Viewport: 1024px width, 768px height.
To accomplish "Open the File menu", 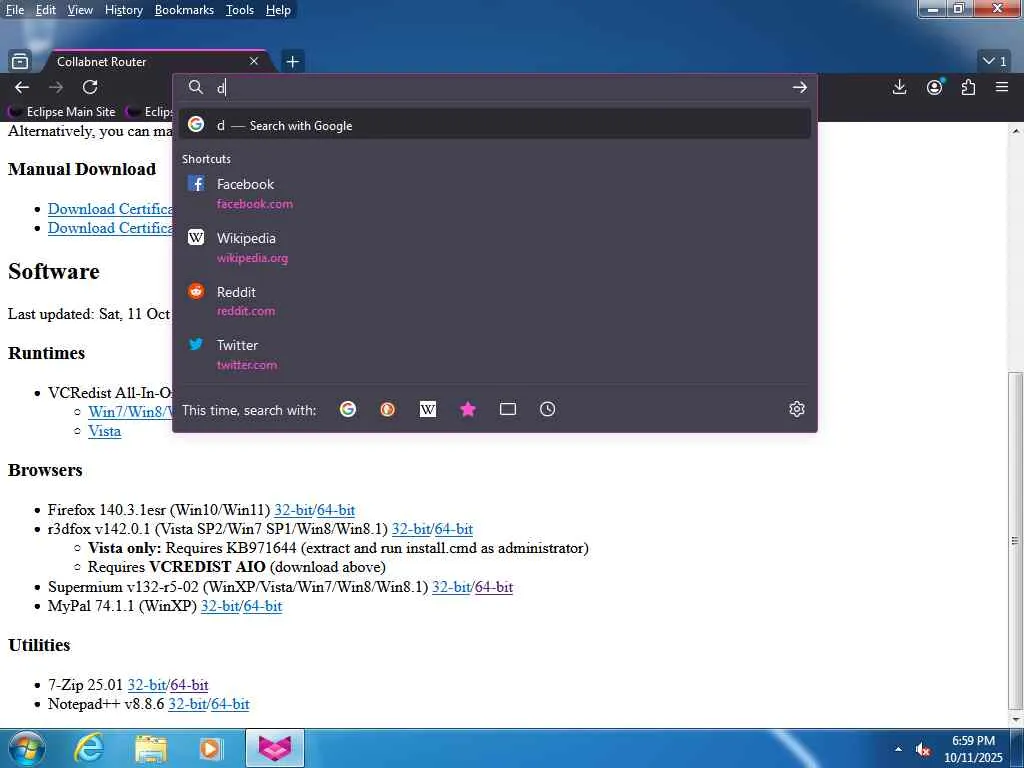I will 15,10.
